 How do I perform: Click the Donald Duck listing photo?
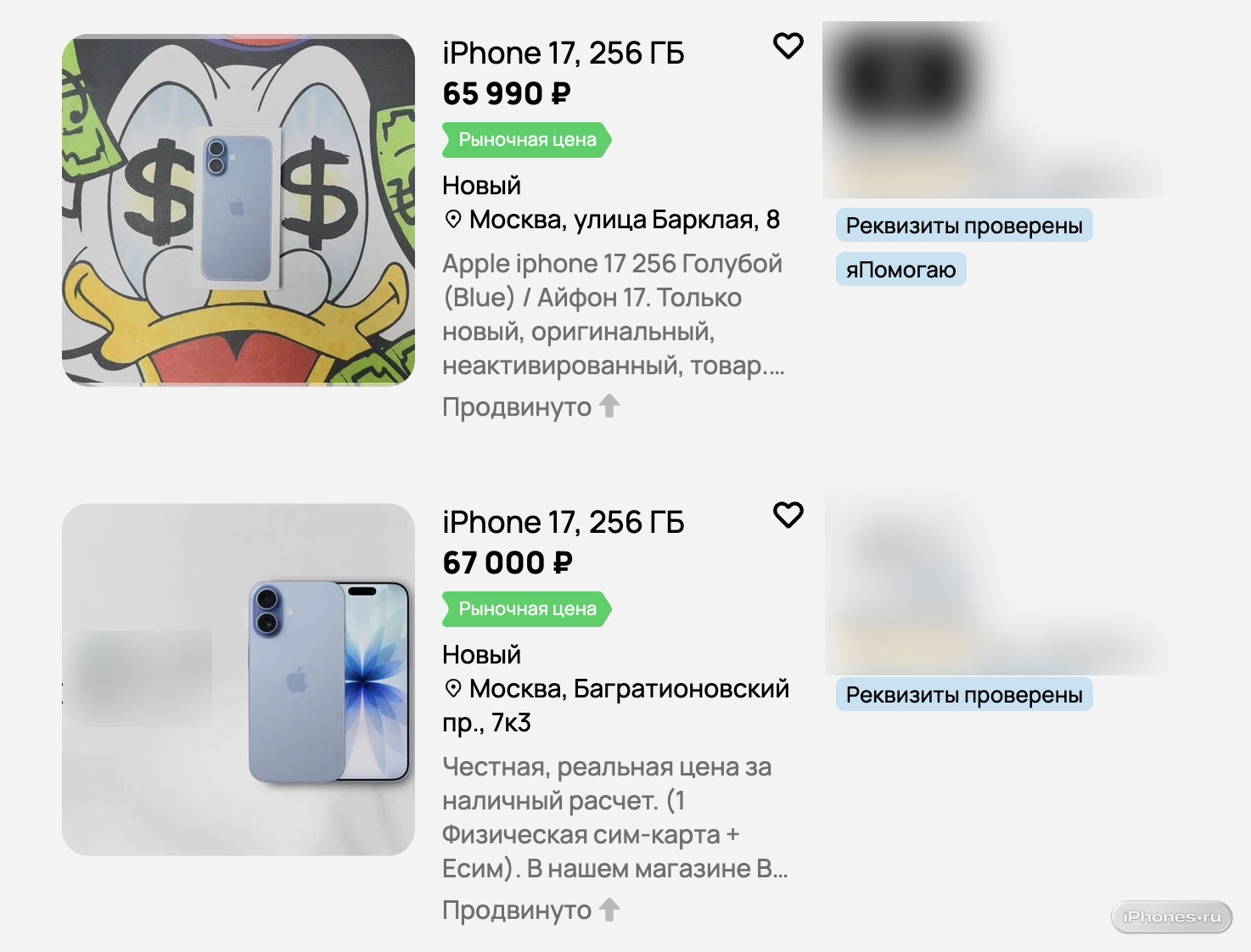[238, 210]
